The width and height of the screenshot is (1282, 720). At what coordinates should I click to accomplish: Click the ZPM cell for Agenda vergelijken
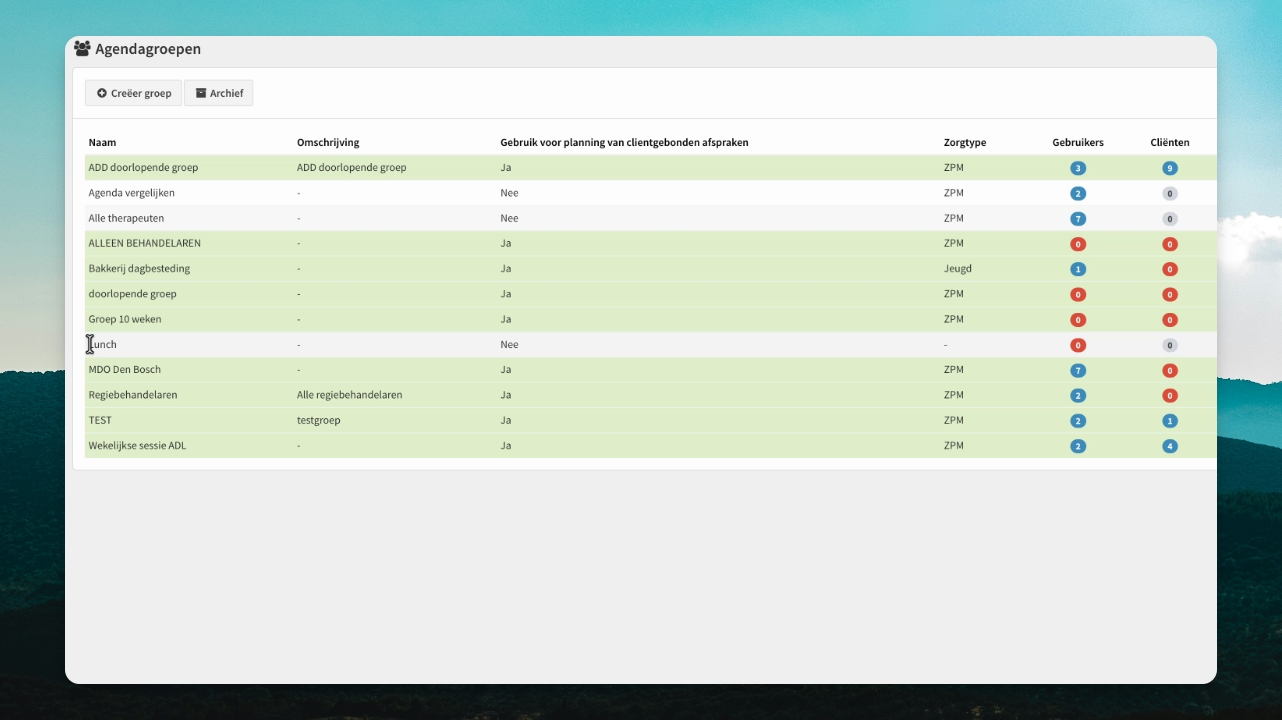point(954,193)
